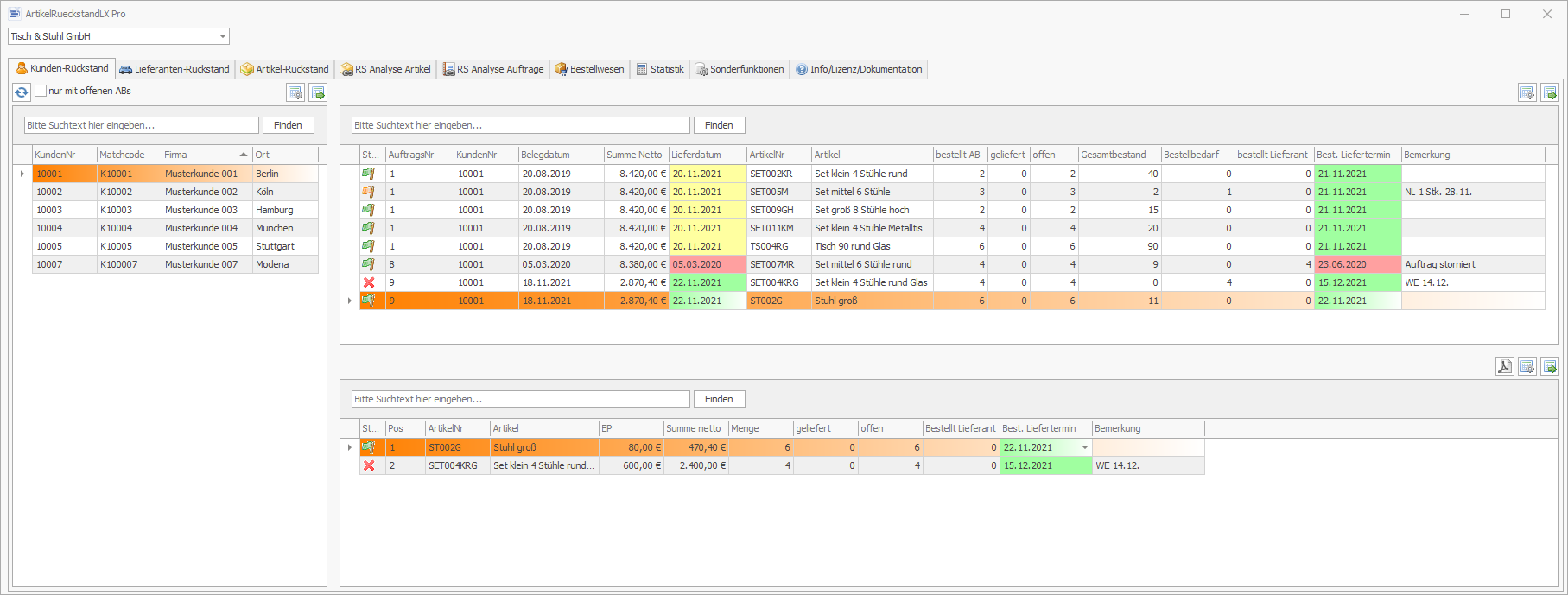Viewport: 1568px width, 595px height.
Task: Open grid settings for the orders table
Action: coord(1527,92)
